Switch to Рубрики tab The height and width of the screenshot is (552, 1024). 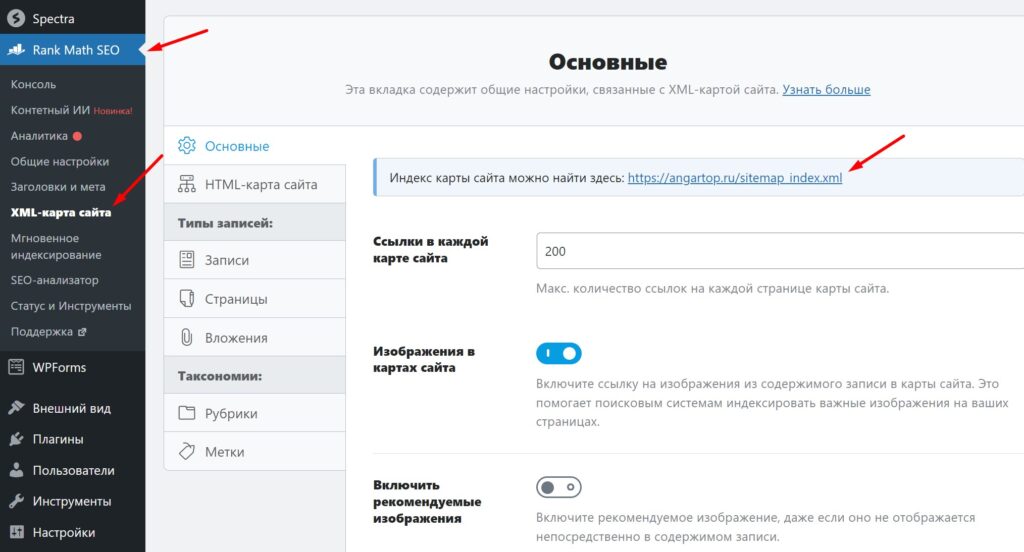point(255,413)
